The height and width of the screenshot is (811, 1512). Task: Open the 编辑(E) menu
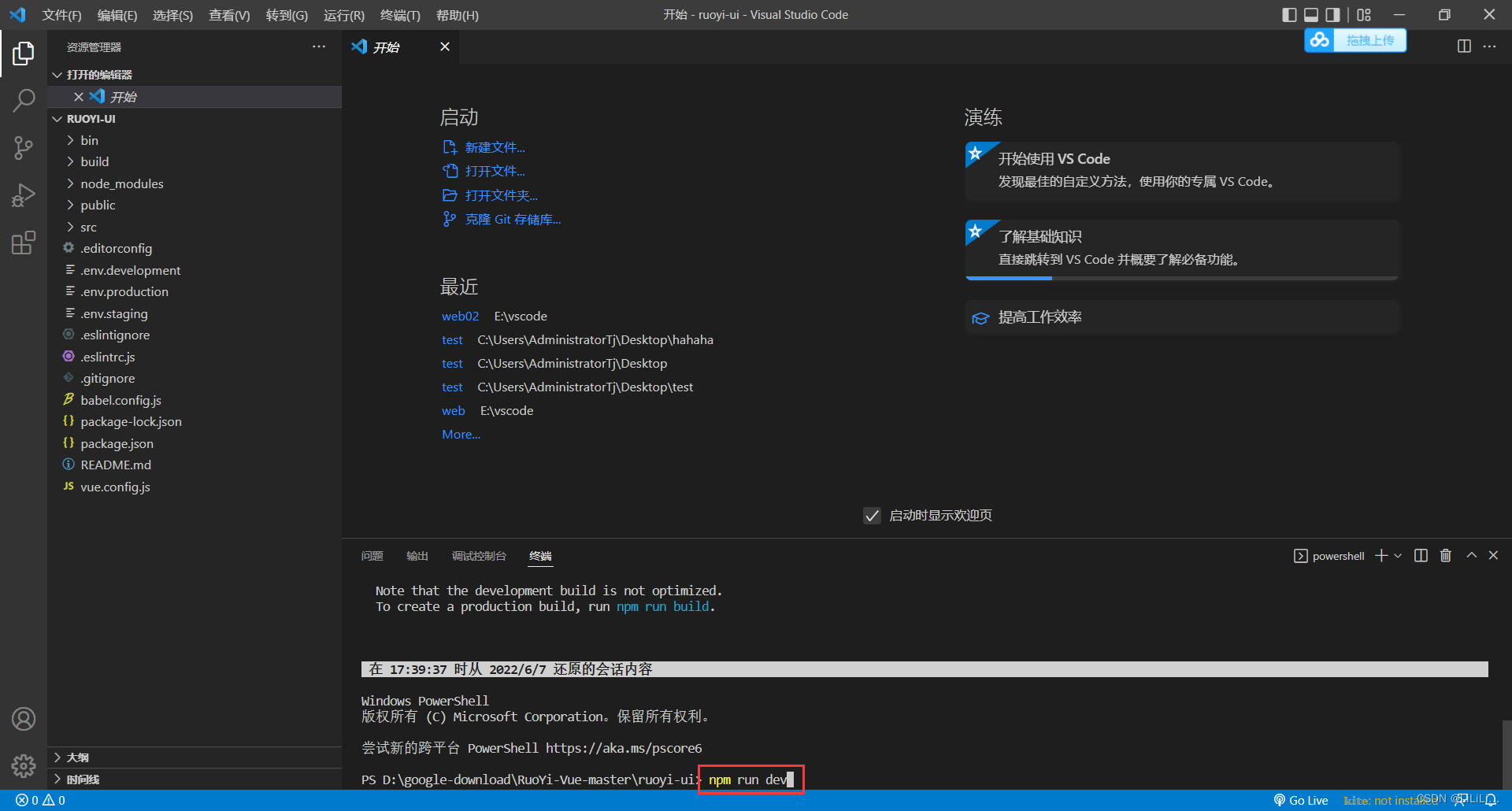tap(117, 15)
